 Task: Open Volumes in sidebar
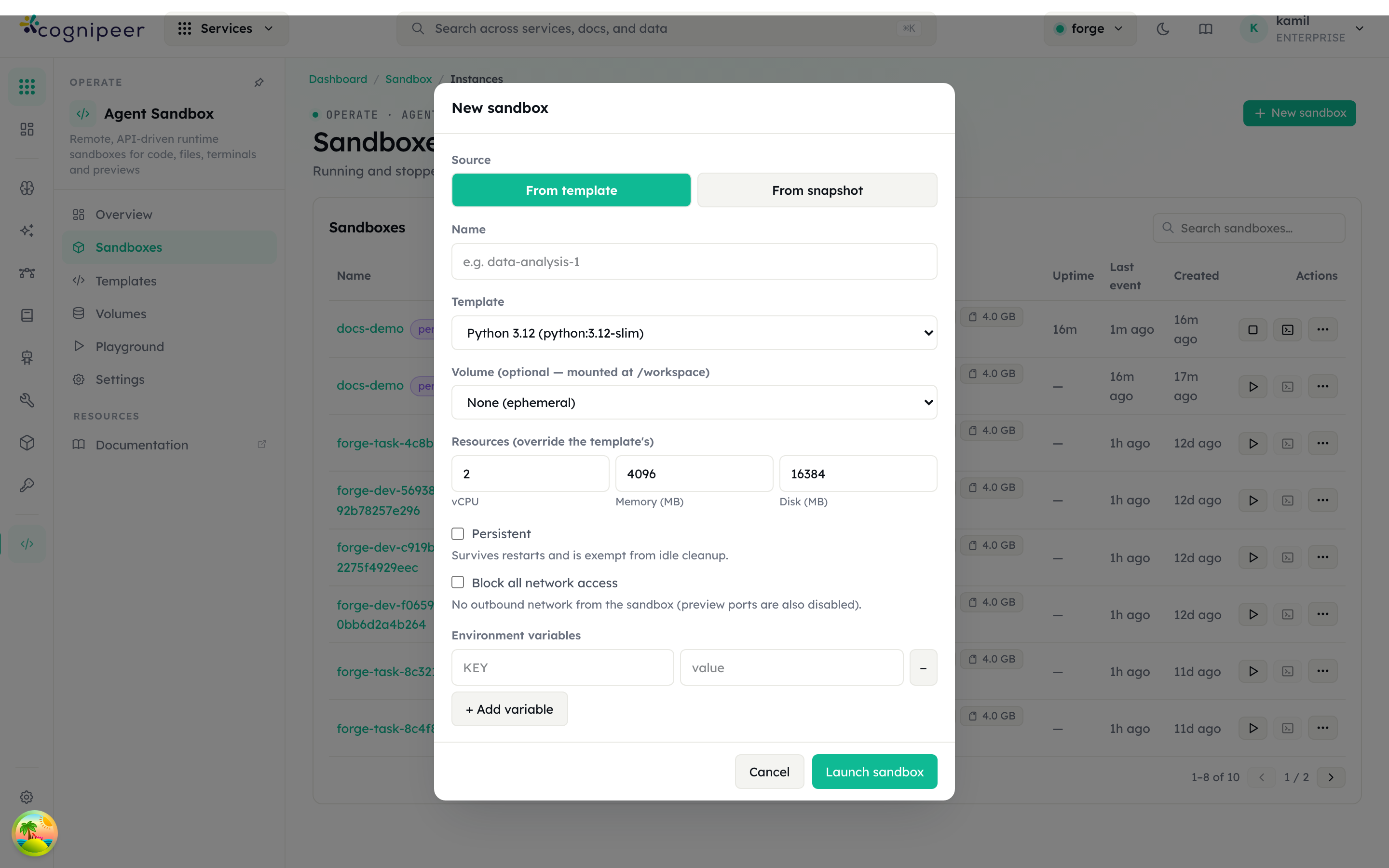[169, 313]
